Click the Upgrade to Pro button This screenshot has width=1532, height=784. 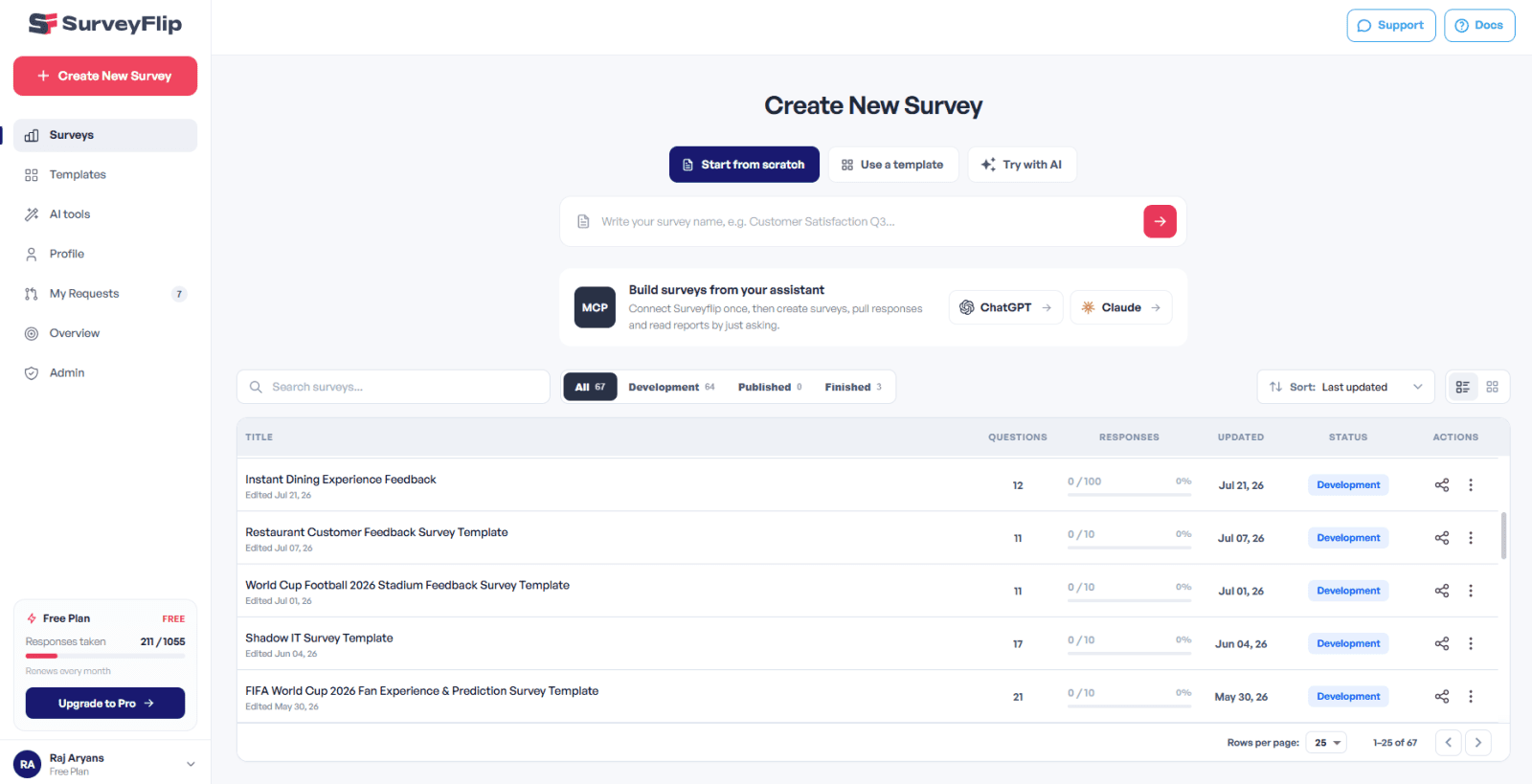point(105,704)
